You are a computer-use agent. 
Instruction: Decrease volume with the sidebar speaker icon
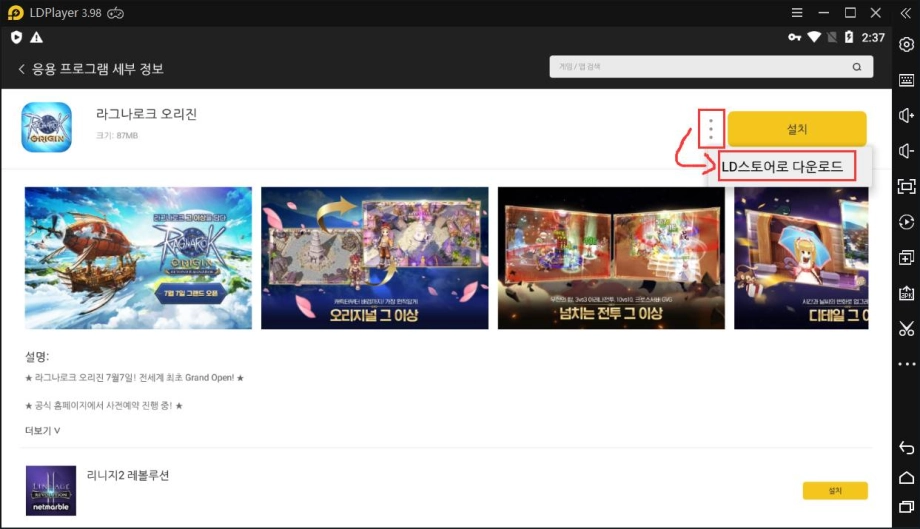907,151
